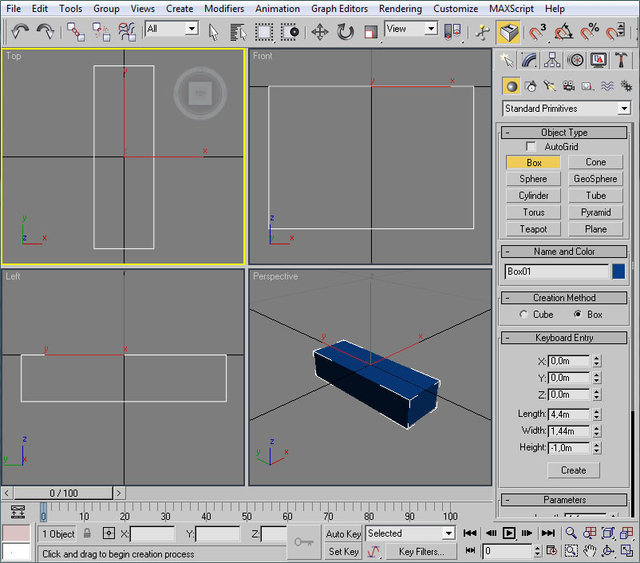This screenshot has width=640, height=563.
Task: Enable the AutoGrid checkbox
Action: pos(531,147)
